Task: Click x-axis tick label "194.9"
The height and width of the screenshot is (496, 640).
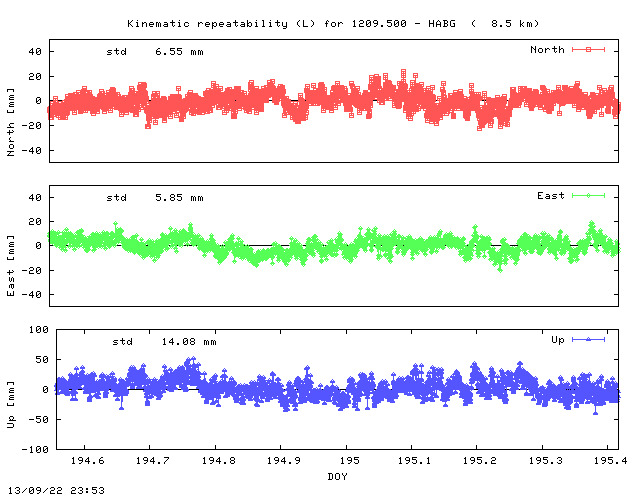Action: click(284, 461)
